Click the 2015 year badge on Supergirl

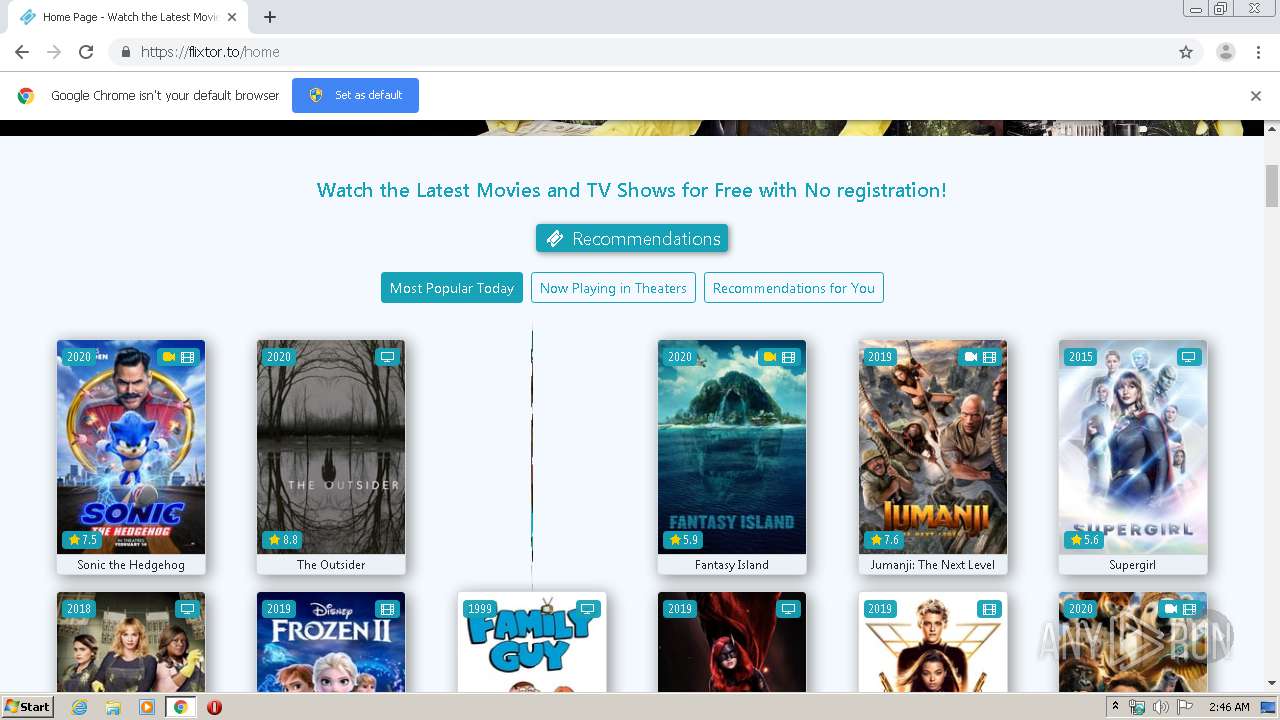coord(1081,357)
